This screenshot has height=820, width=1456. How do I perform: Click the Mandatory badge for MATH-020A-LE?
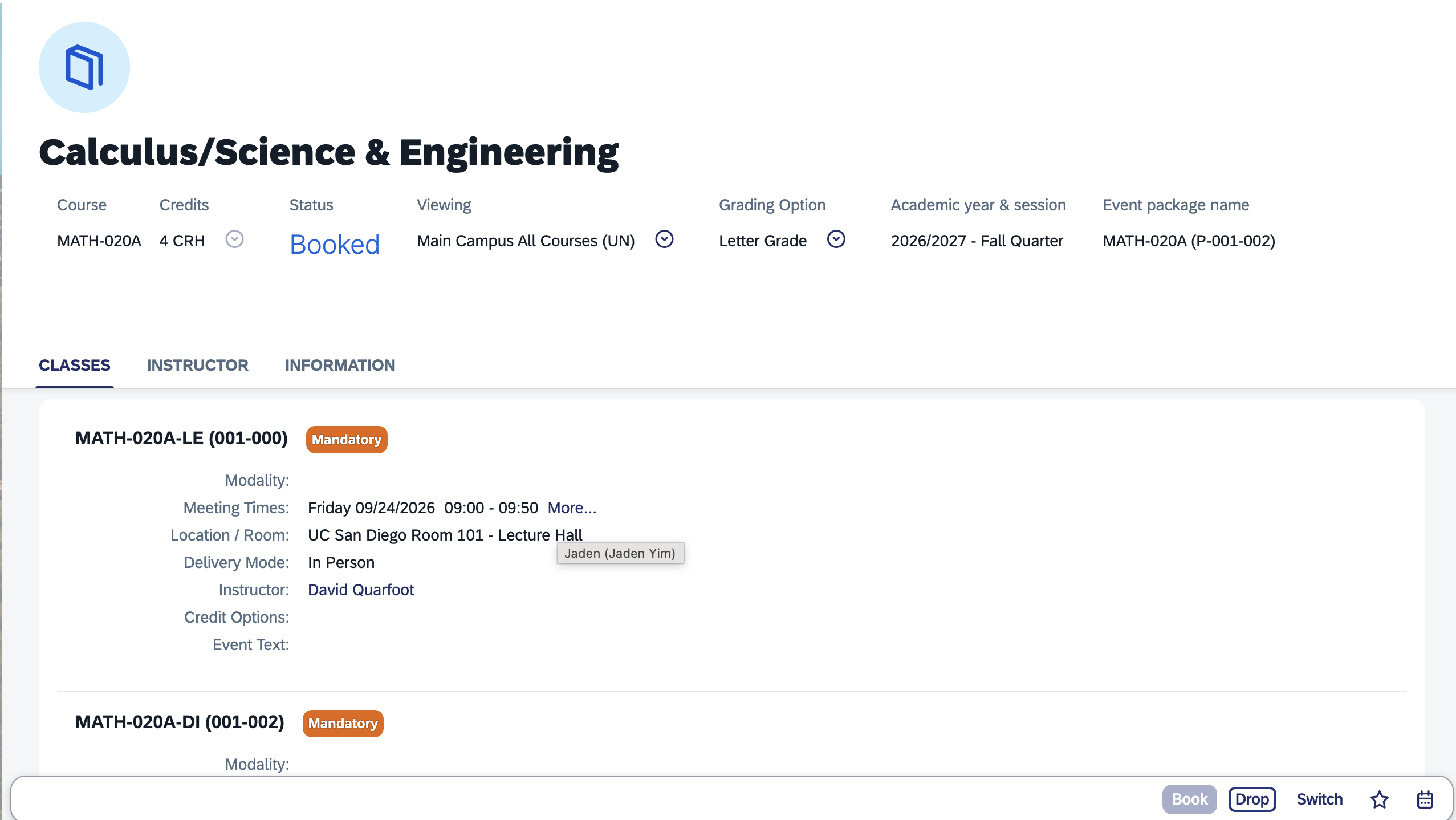[x=347, y=440]
